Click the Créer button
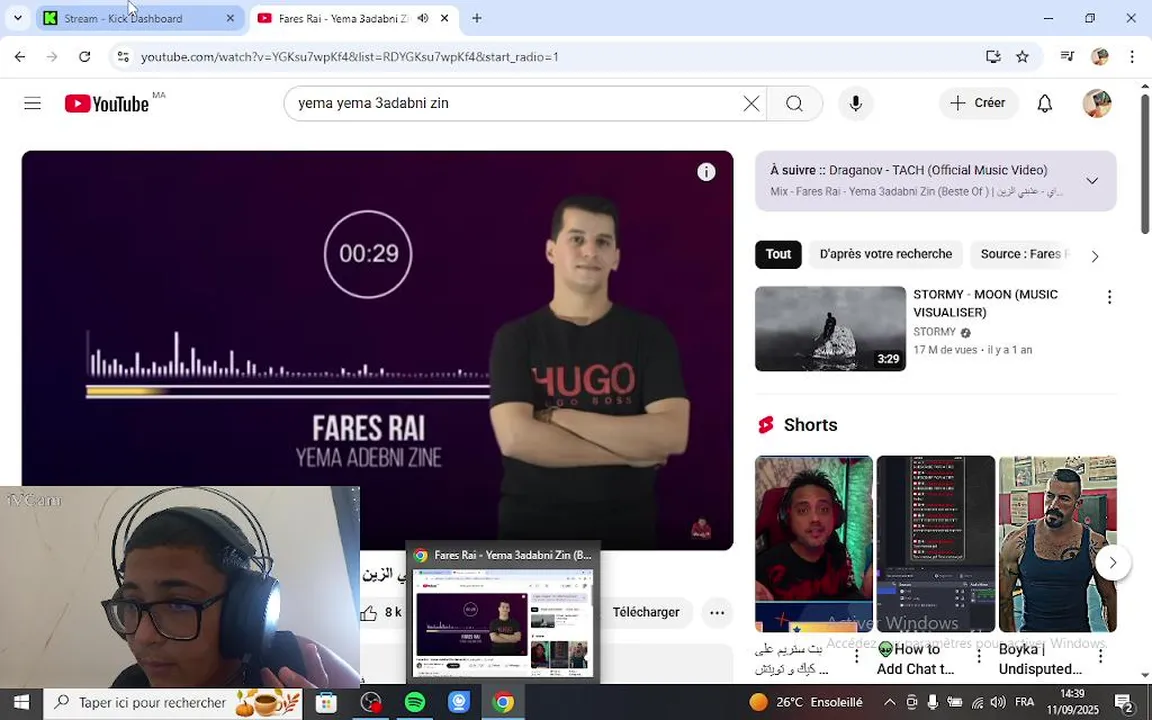The width and height of the screenshot is (1152, 720). point(978,104)
